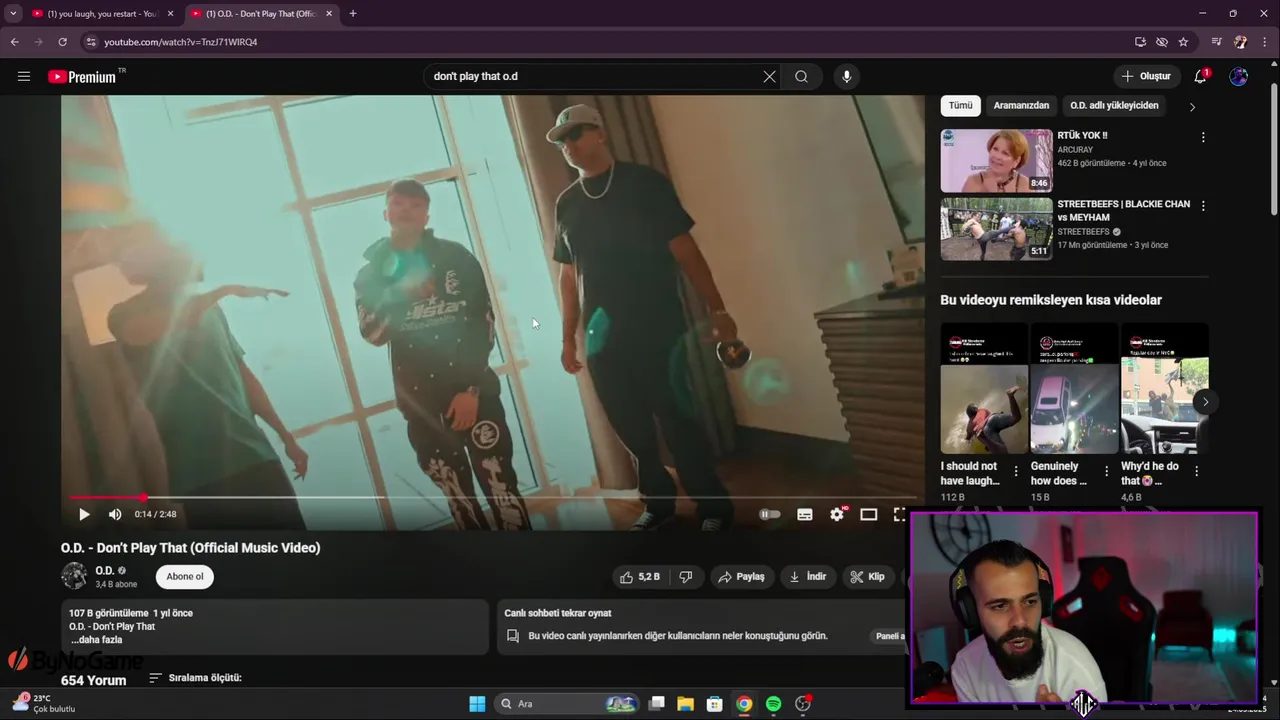Open the O.D. channel name link

pos(105,570)
